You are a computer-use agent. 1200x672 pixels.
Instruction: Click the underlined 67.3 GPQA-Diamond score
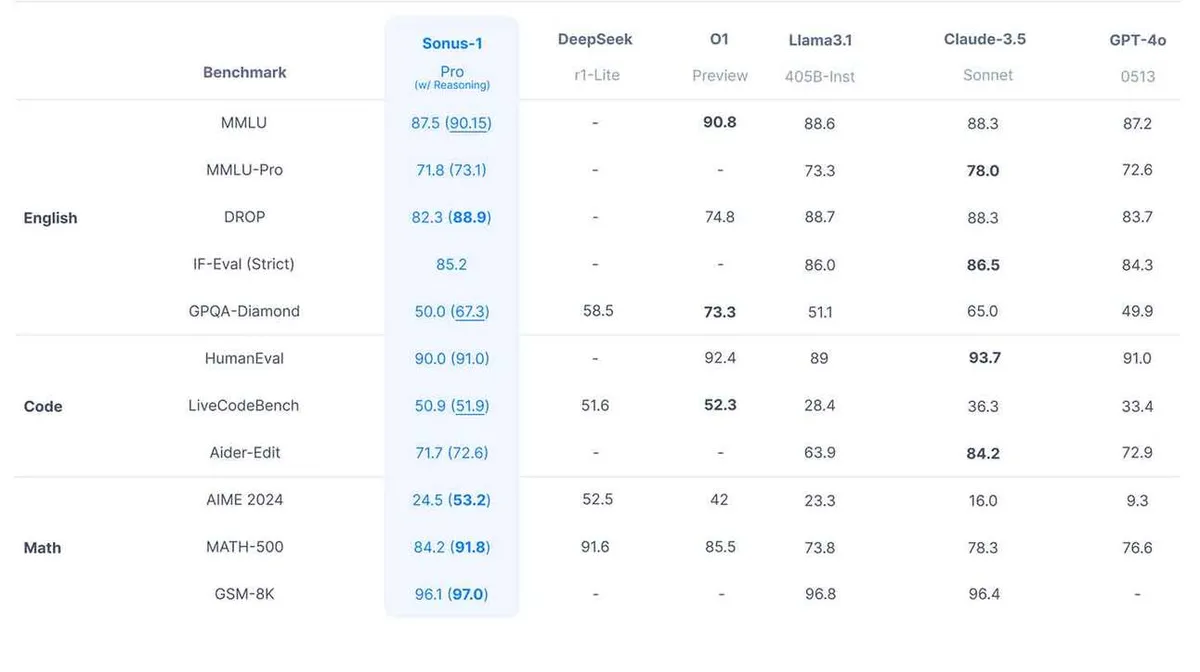(470, 311)
